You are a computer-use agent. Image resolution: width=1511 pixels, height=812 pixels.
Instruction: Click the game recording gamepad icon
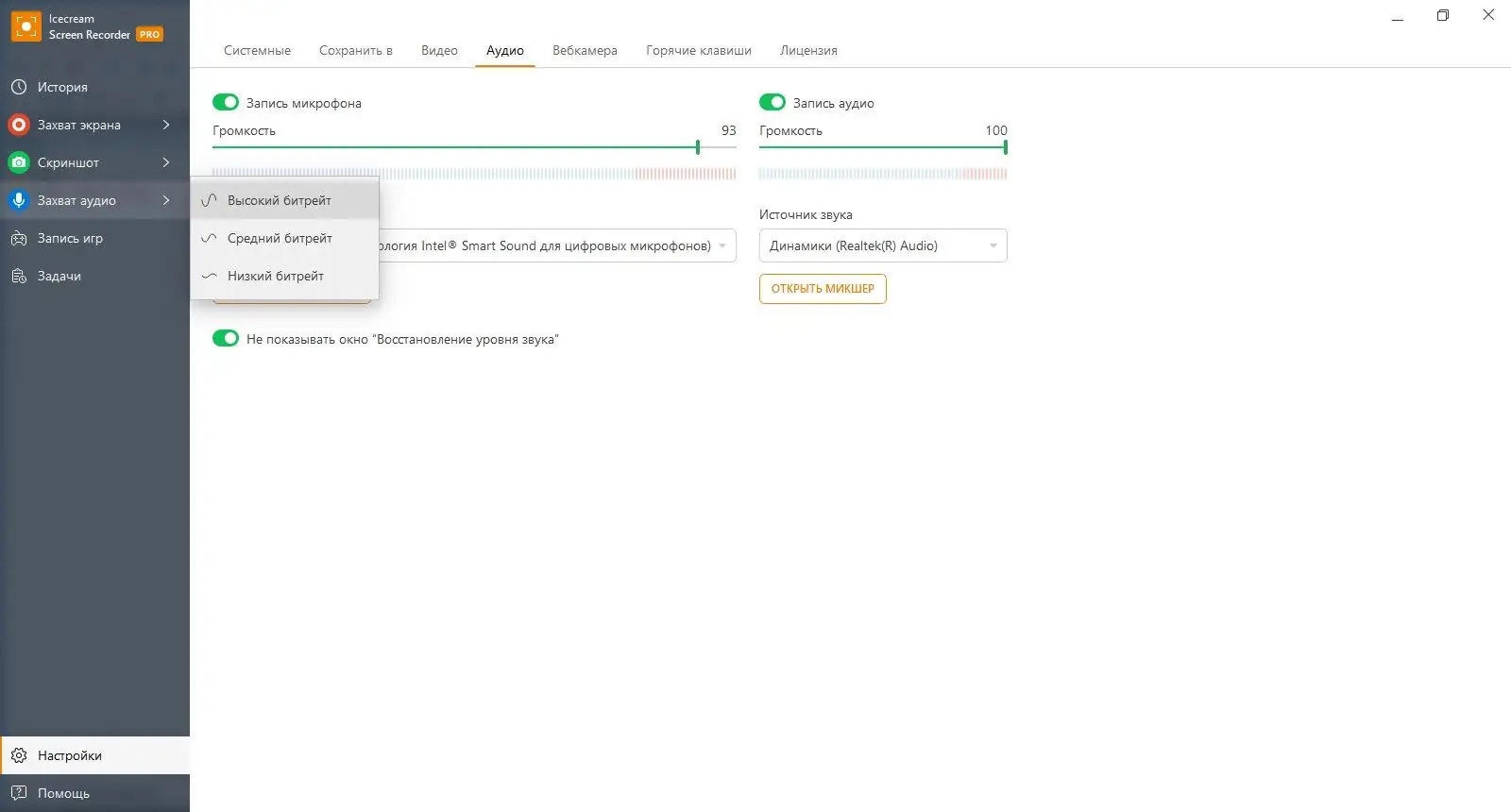click(18, 238)
